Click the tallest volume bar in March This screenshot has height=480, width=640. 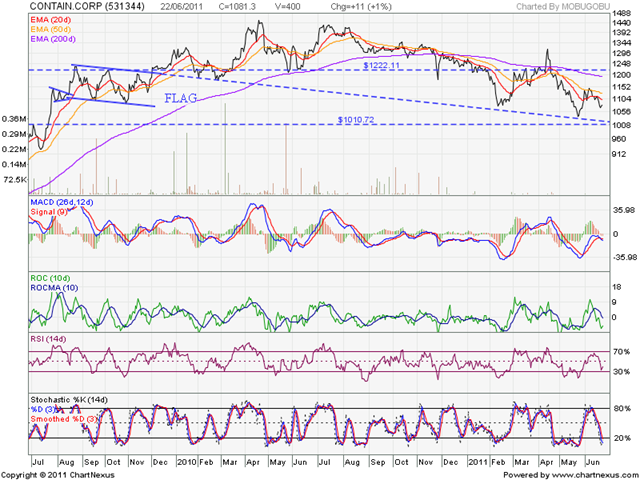tap(225, 149)
